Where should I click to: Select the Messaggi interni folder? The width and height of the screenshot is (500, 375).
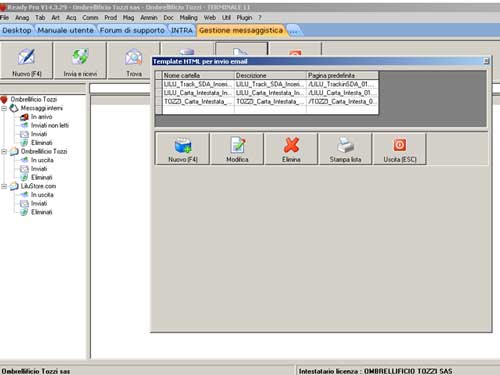[41, 108]
